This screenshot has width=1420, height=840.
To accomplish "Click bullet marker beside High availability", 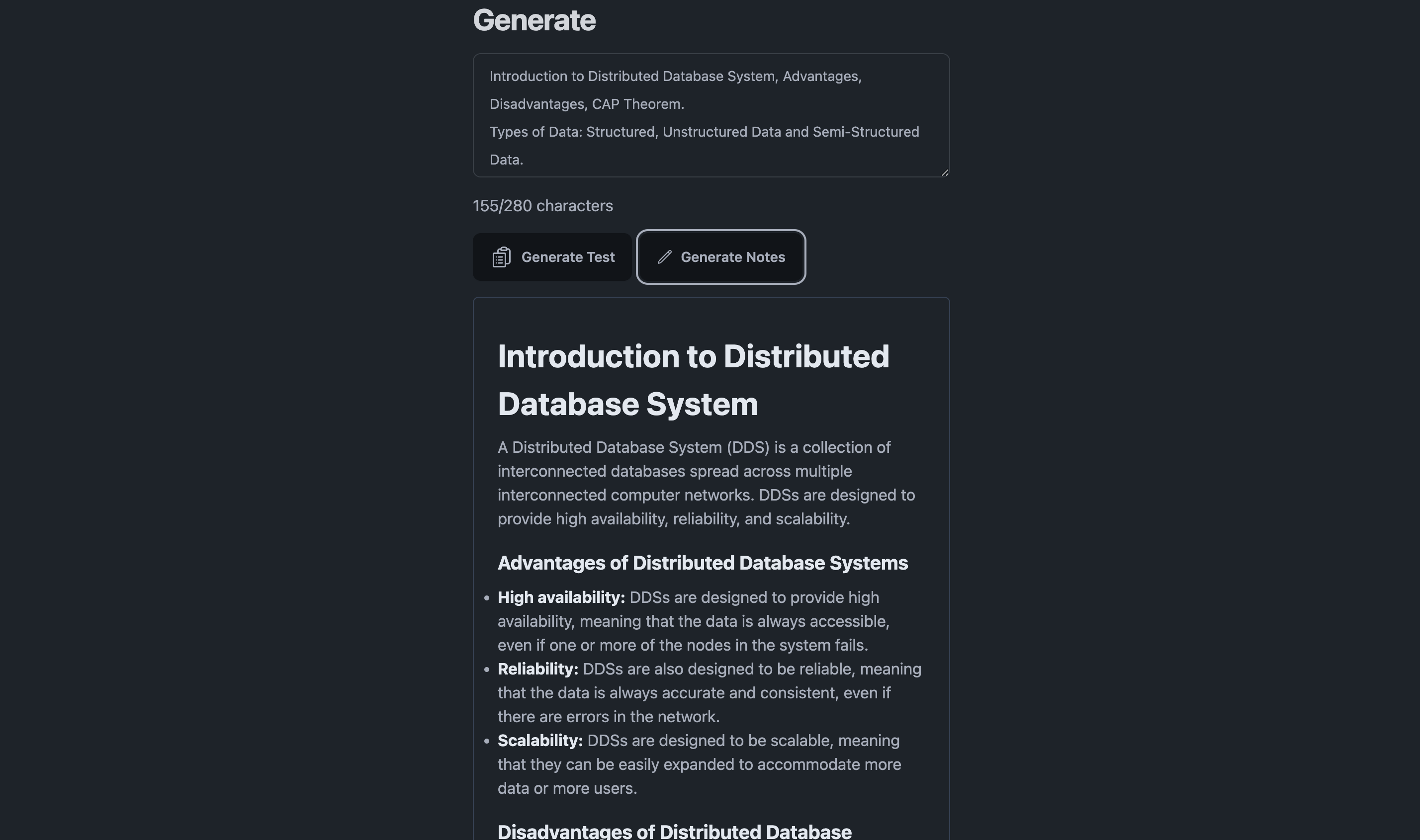I will pyautogui.click(x=486, y=598).
